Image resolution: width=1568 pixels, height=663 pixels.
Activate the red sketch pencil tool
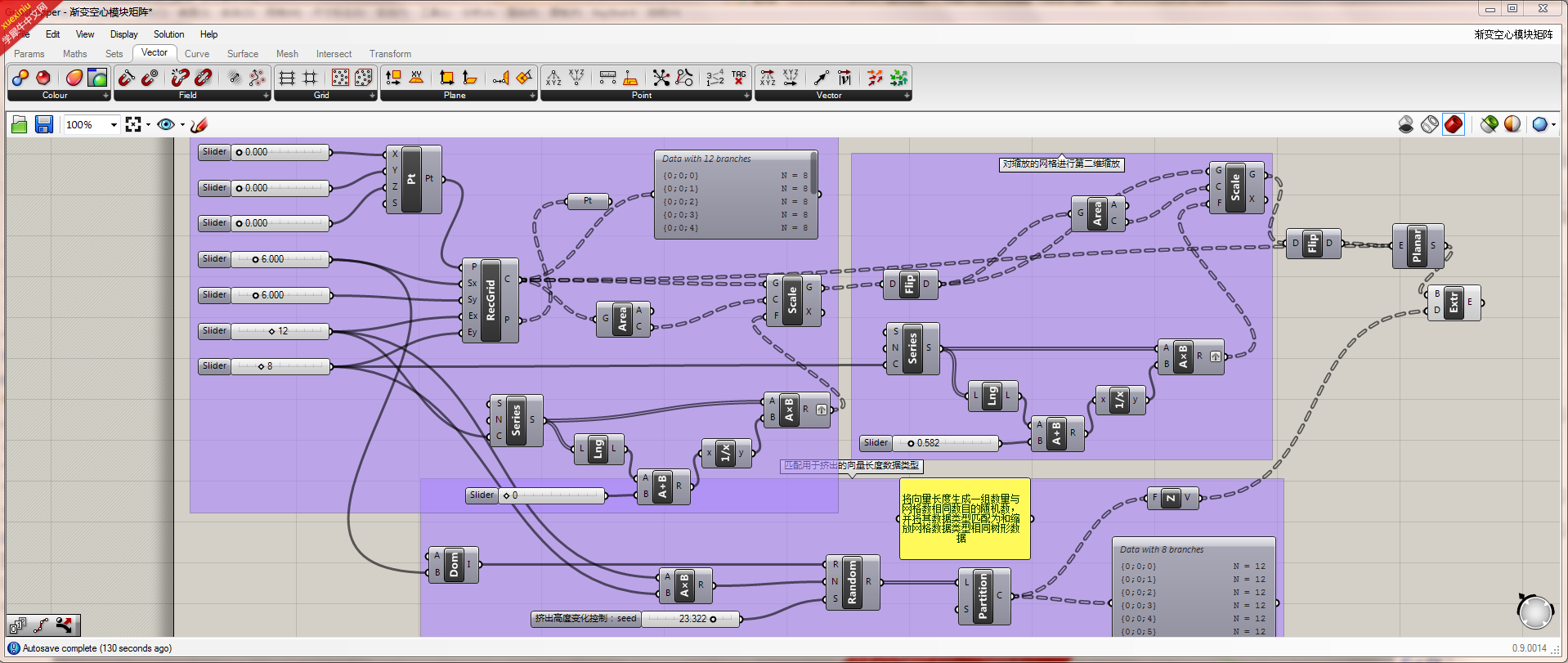click(199, 124)
